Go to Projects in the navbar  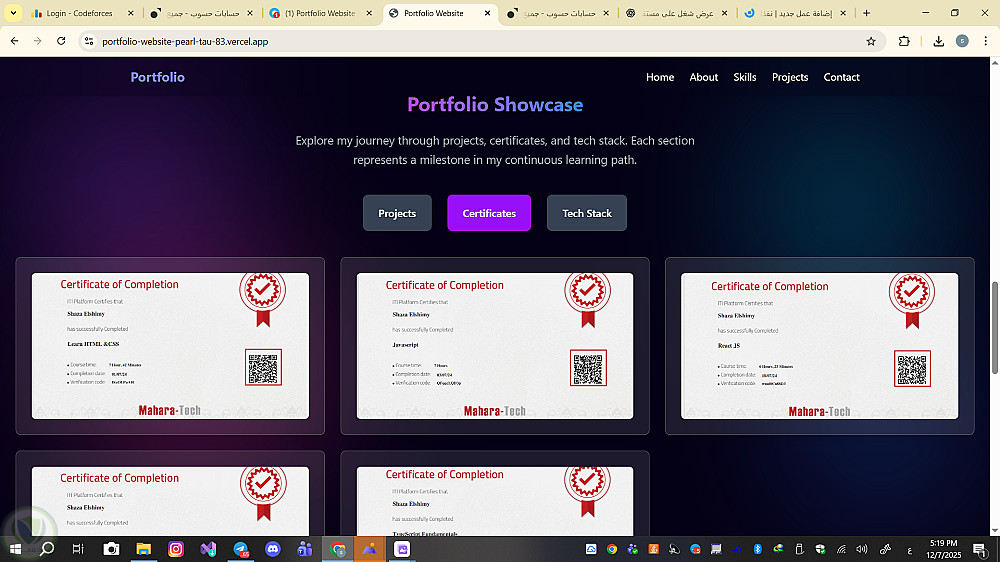pyautogui.click(x=790, y=77)
